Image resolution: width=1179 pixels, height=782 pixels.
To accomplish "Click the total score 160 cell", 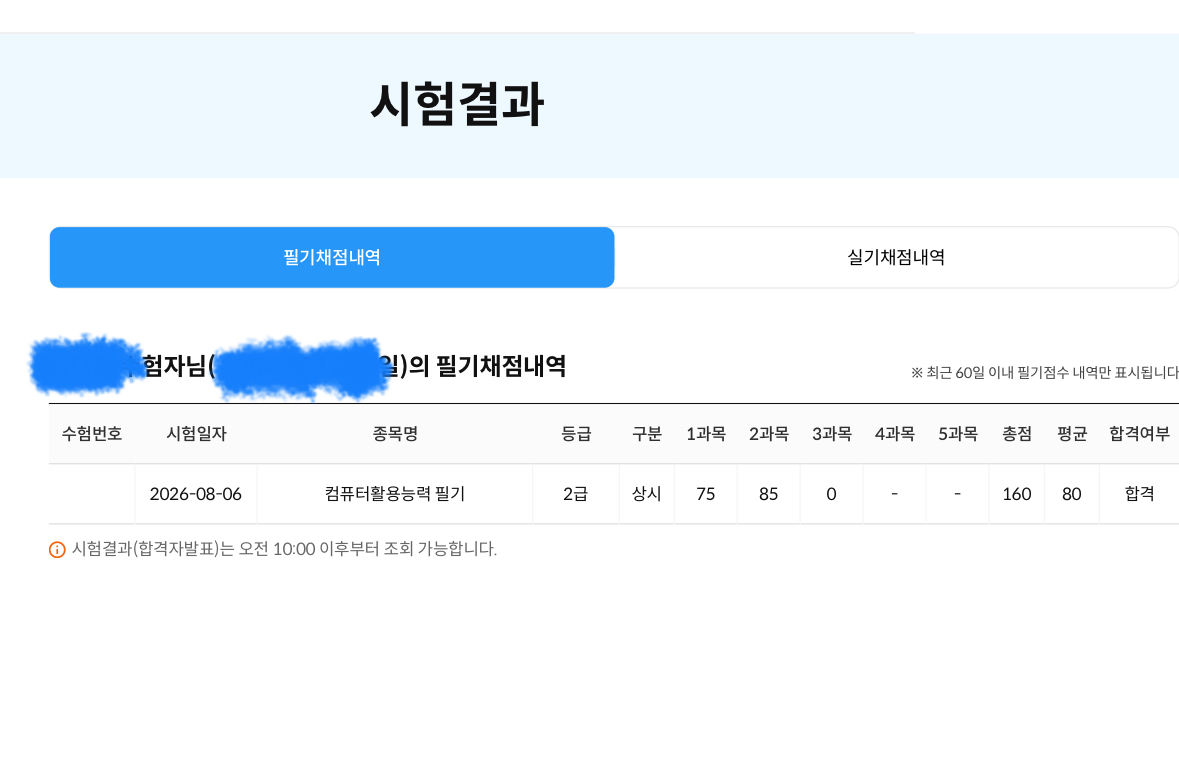I will [x=1017, y=494].
